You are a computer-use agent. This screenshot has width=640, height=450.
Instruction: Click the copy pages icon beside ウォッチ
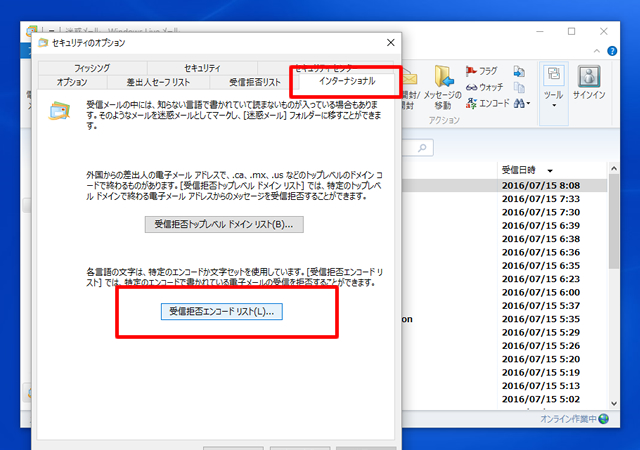pyautogui.click(x=519, y=88)
